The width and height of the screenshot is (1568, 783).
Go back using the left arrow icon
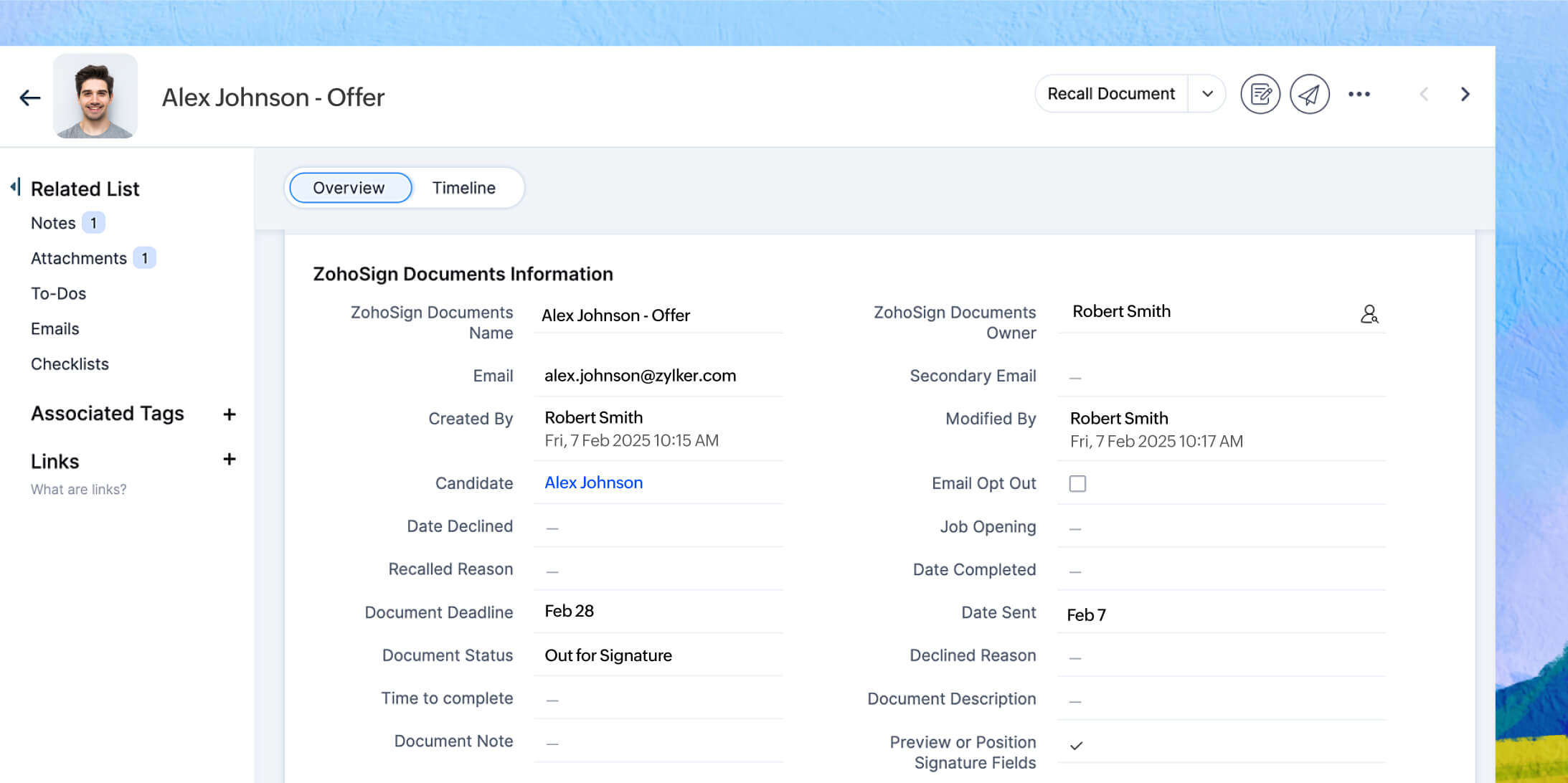[x=30, y=98]
